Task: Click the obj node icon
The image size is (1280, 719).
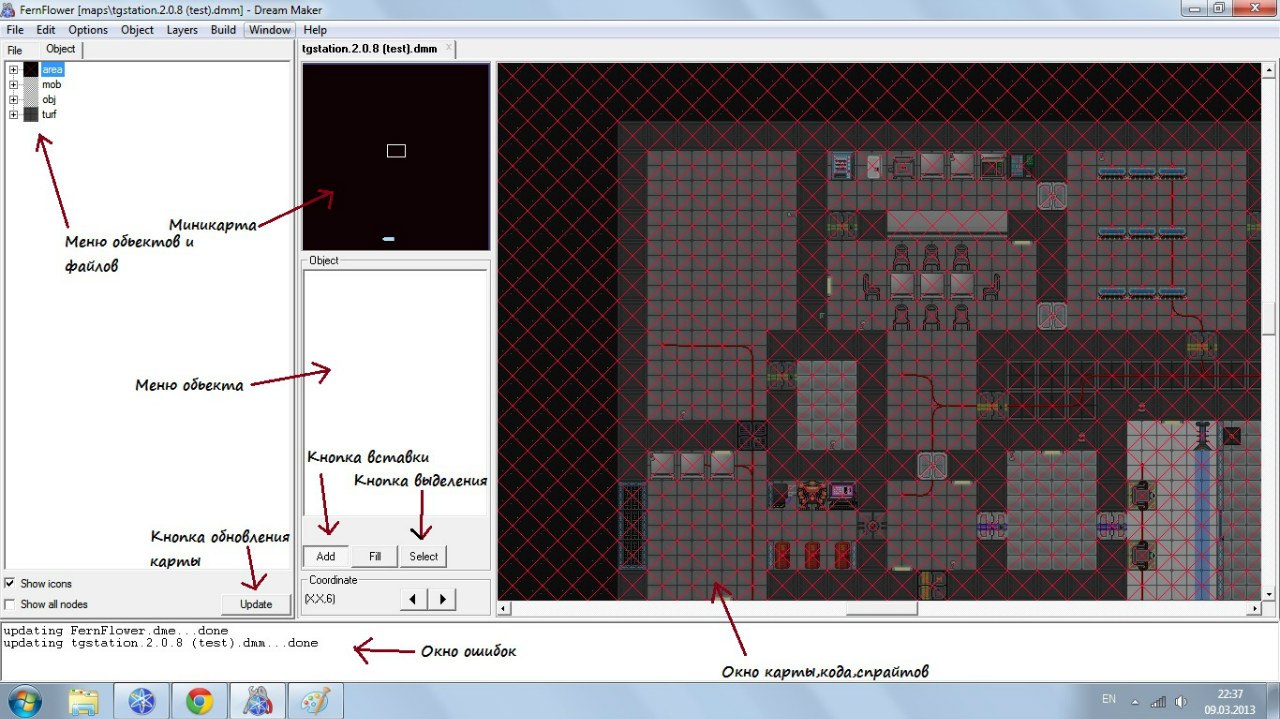Action: [x=31, y=100]
